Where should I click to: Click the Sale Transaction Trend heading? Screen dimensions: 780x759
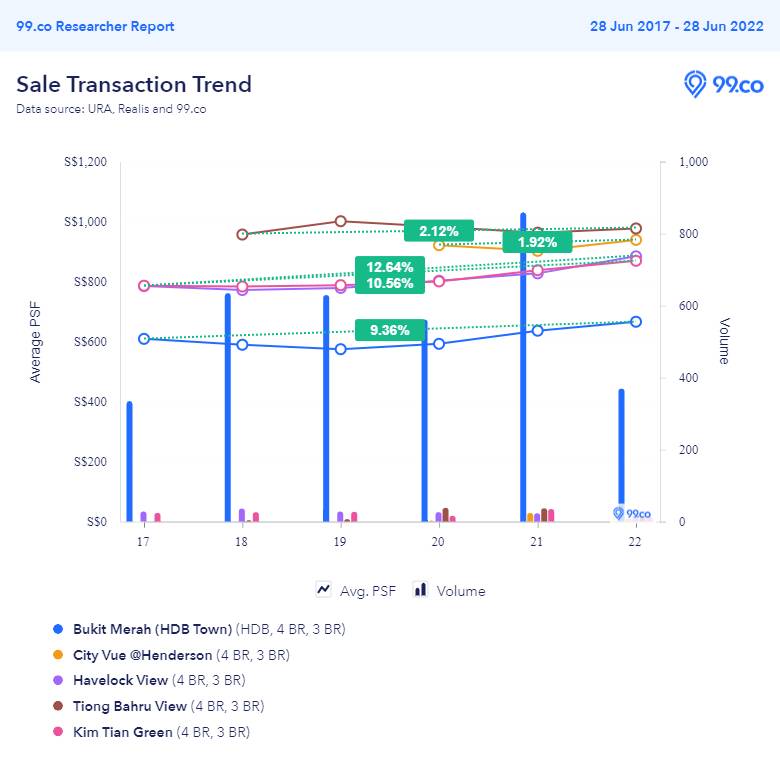(134, 84)
